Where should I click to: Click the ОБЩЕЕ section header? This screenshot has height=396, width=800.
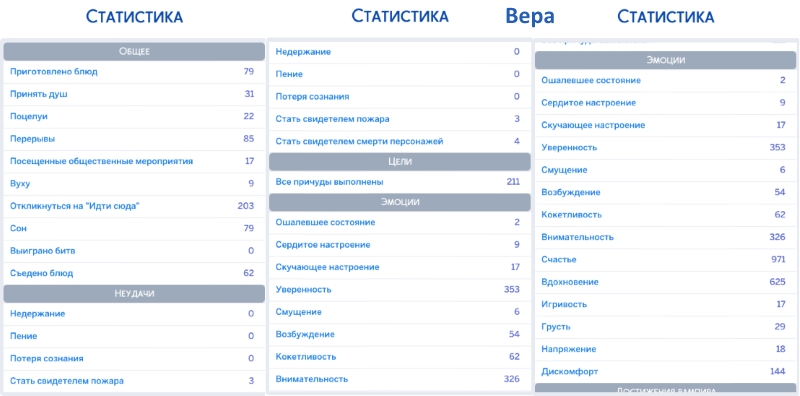(134, 52)
